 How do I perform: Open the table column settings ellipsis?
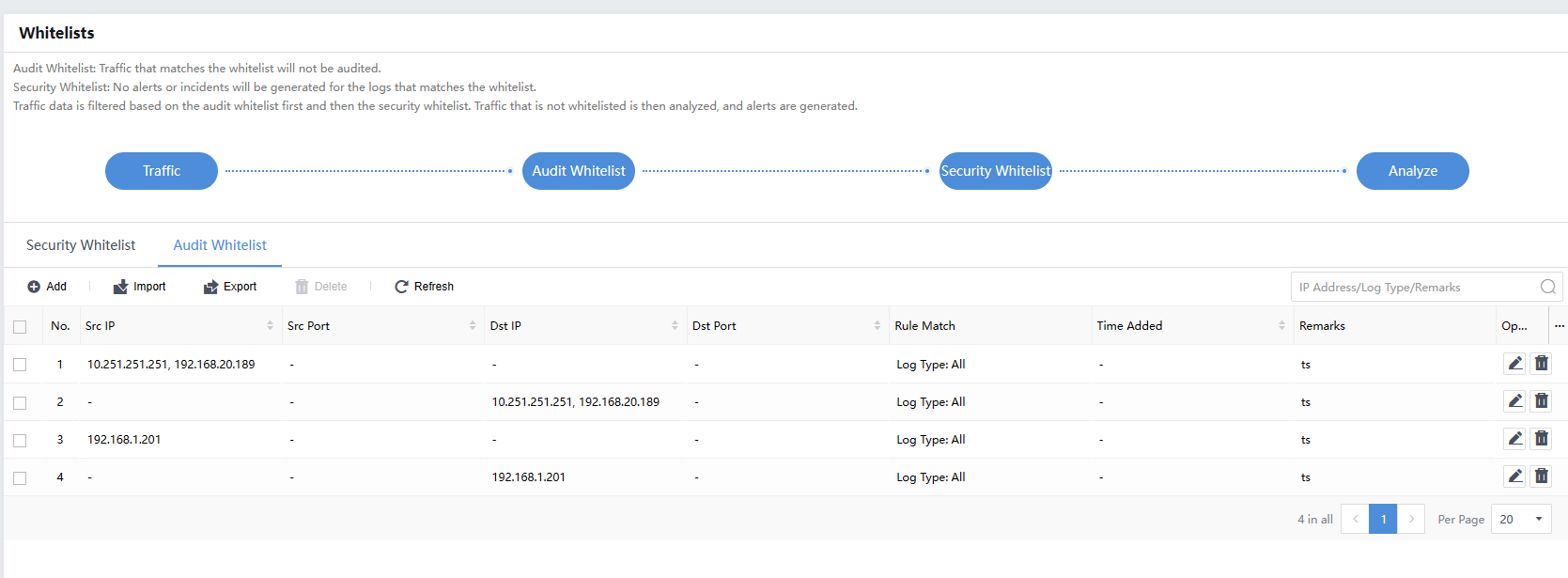pyautogui.click(x=1559, y=326)
